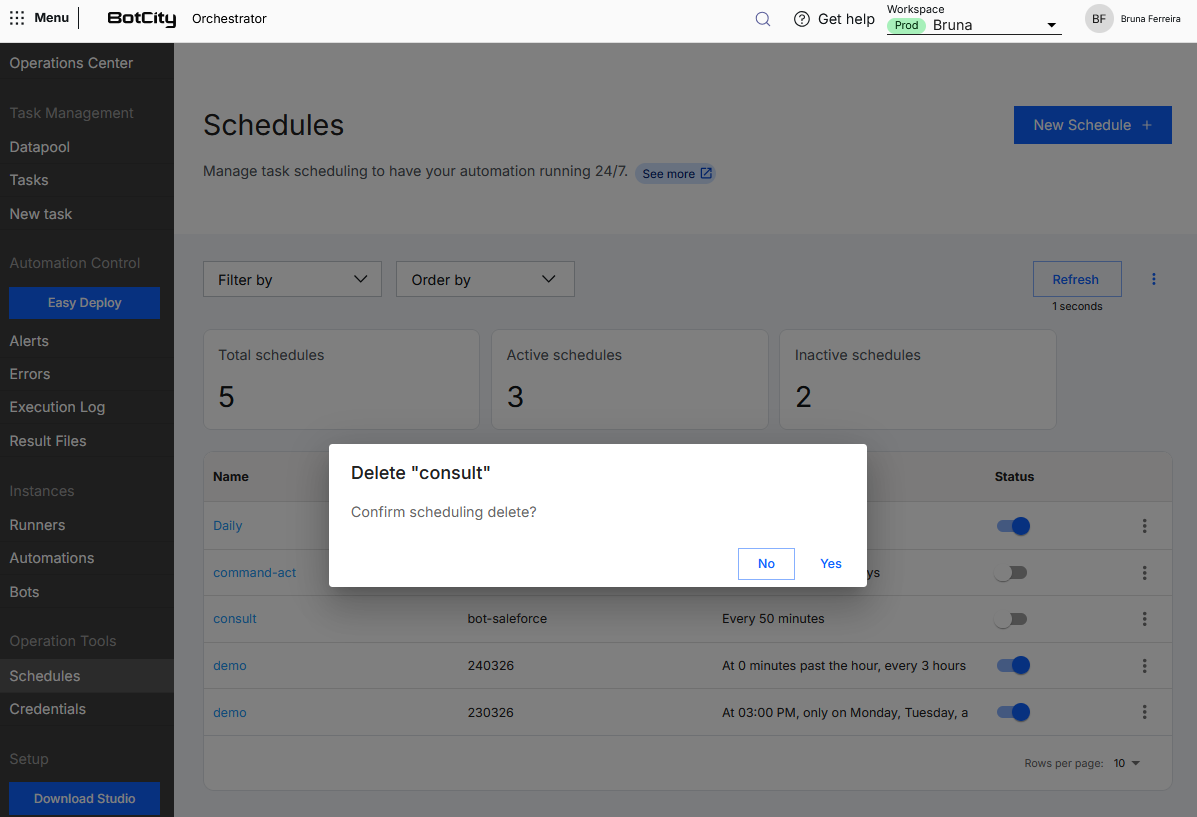Viewport: 1197px width, 817px height.
Task: Disable the demo 230326 schedule toggle
Action: click(x=1013, y=712)
